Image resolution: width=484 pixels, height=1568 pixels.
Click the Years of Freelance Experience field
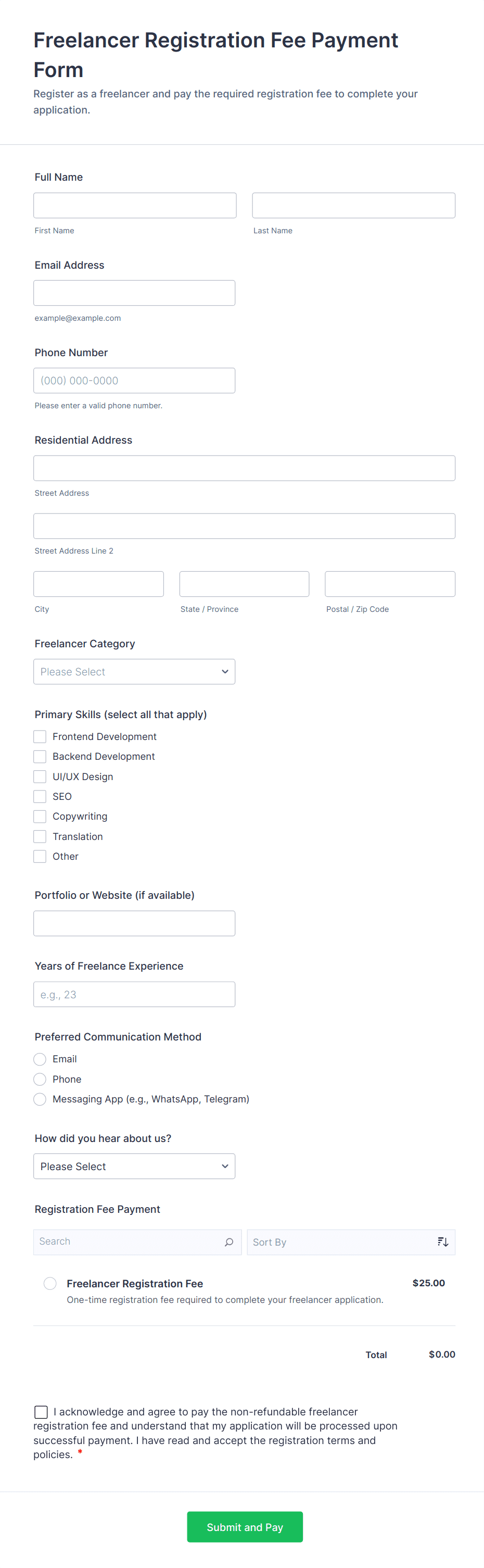(x=134, y=994)
